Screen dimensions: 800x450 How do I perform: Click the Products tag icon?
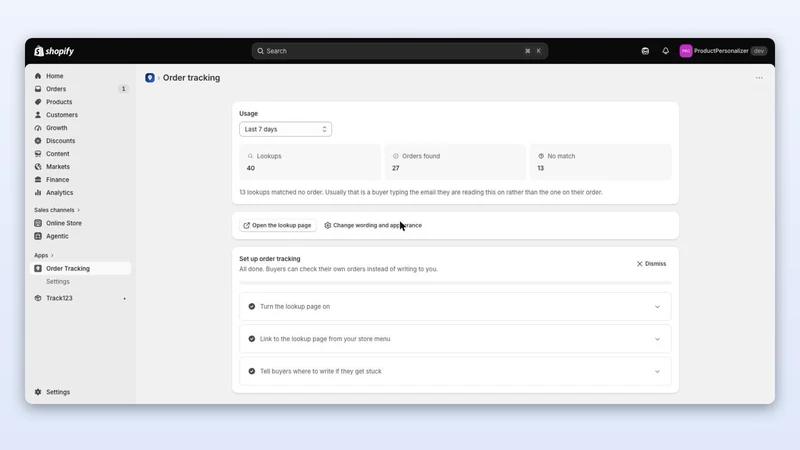pos(38,102)
